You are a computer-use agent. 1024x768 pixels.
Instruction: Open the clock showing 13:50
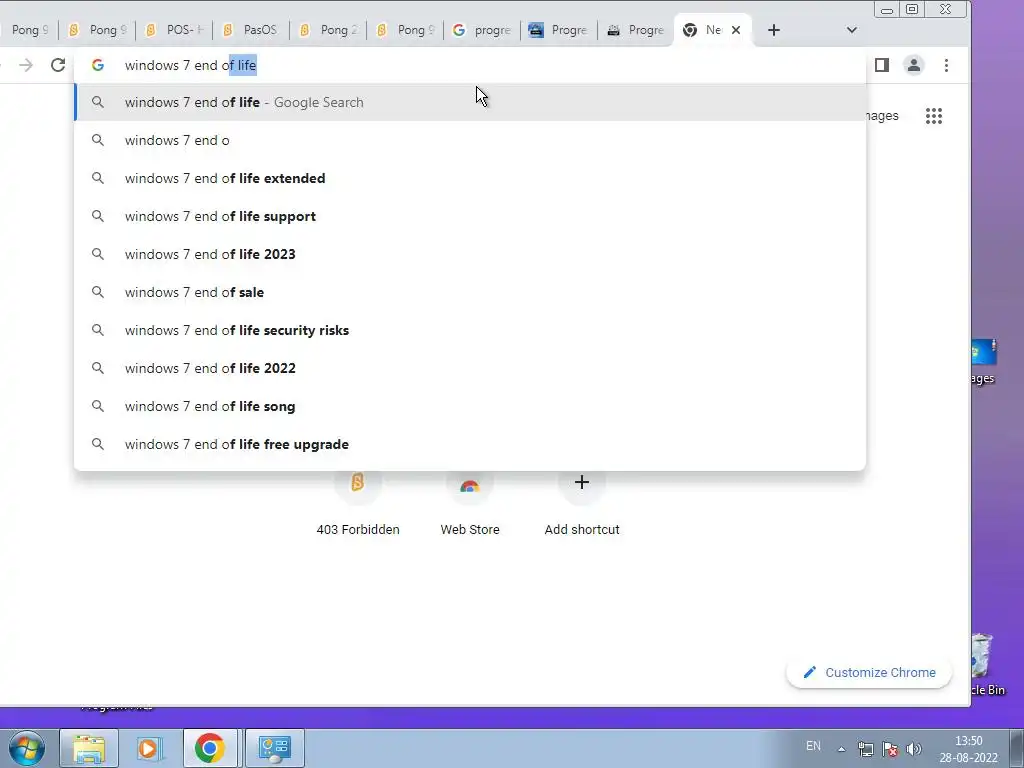pos(968,749)
